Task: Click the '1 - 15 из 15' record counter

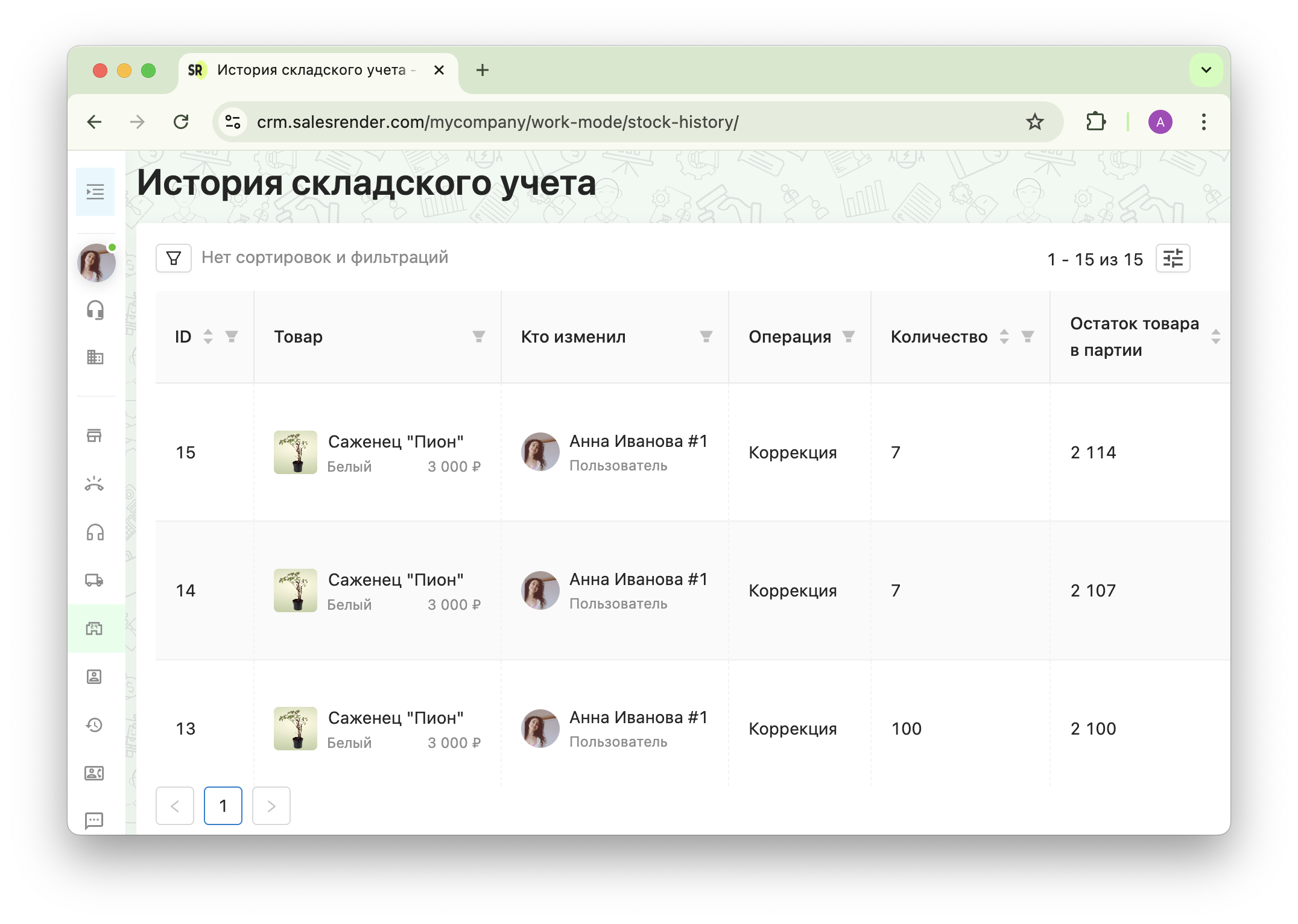Action: [x=1095, y=259]
